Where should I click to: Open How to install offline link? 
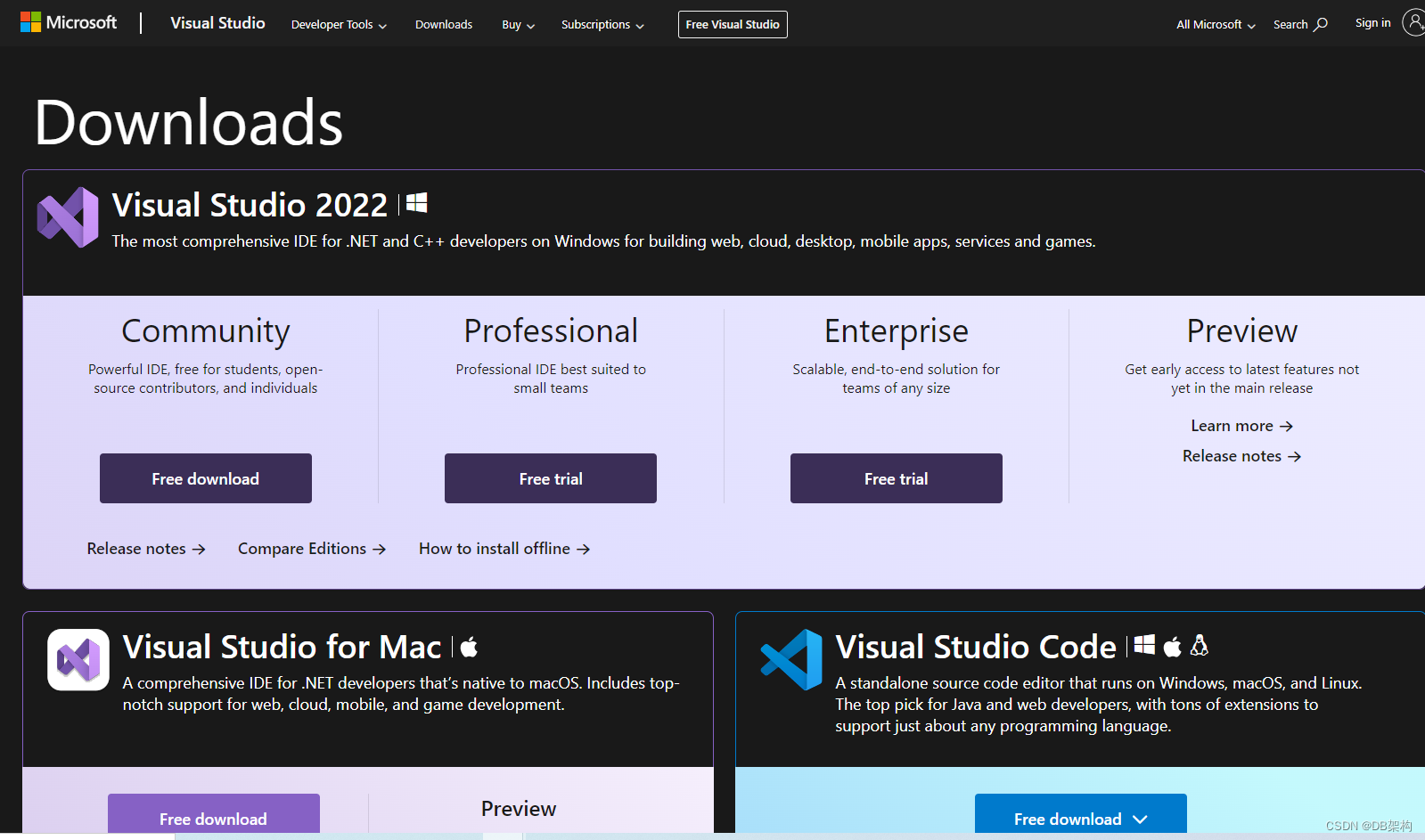pyautogui.click(x=504, y=549)
